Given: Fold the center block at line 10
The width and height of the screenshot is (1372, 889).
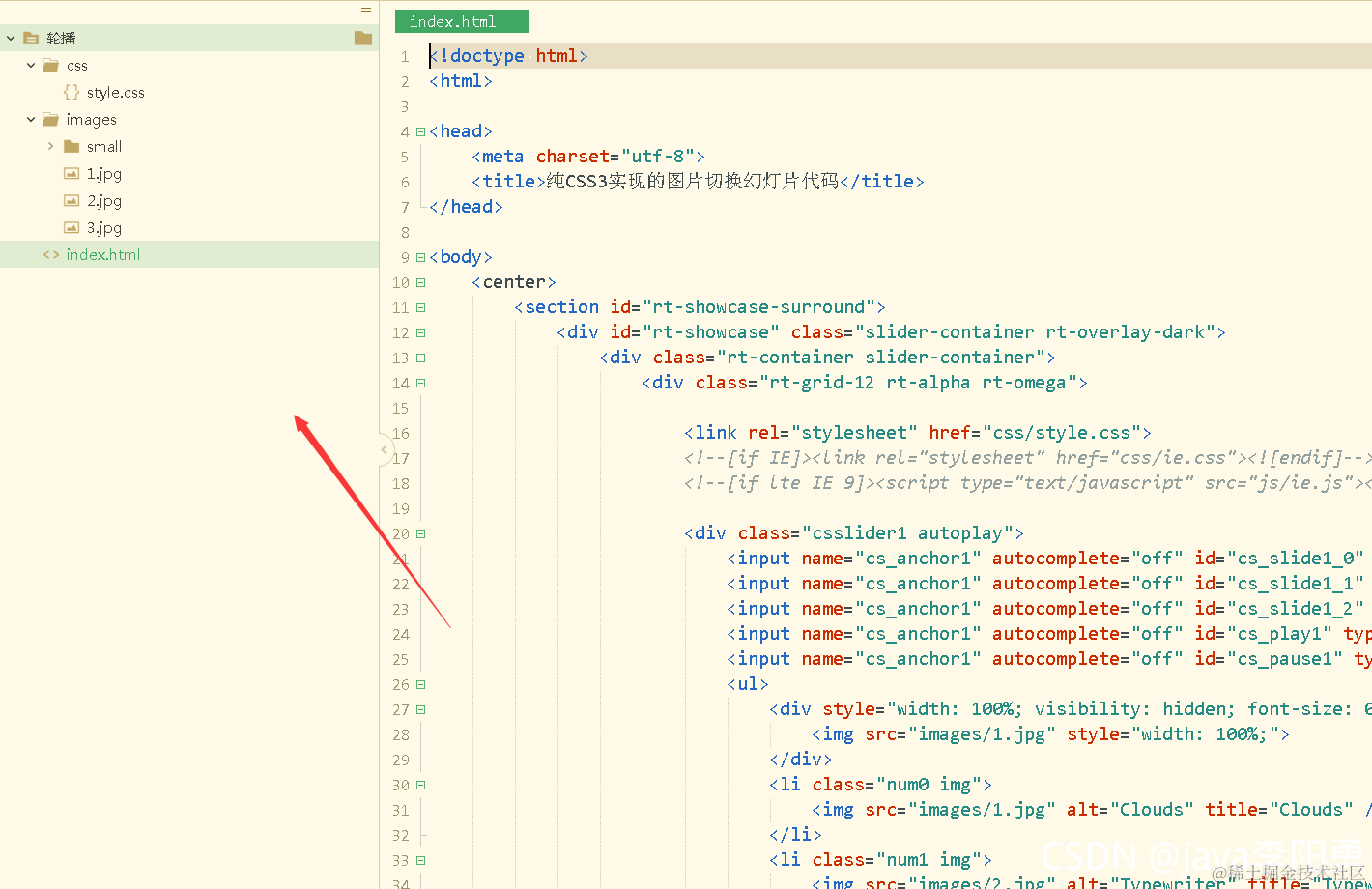Looking at the screenshot, I should [x=420, y=282].
